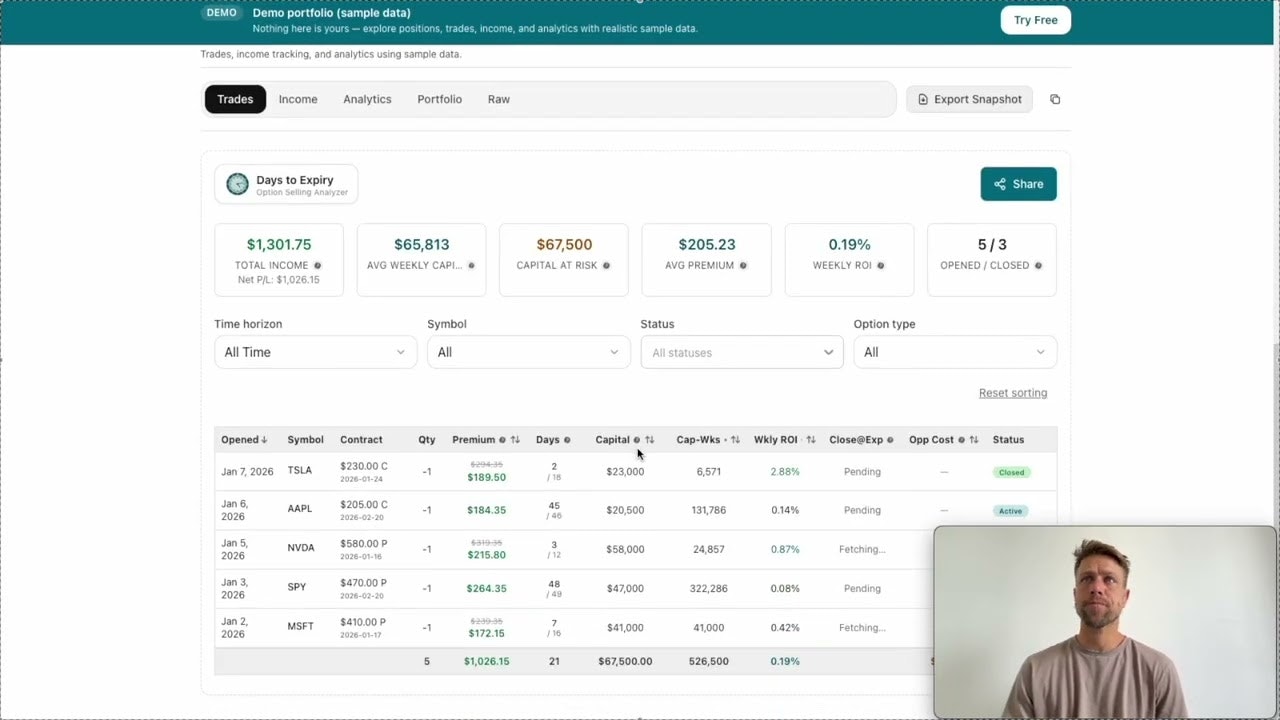Click the info icon on the Premium column header

502,440
